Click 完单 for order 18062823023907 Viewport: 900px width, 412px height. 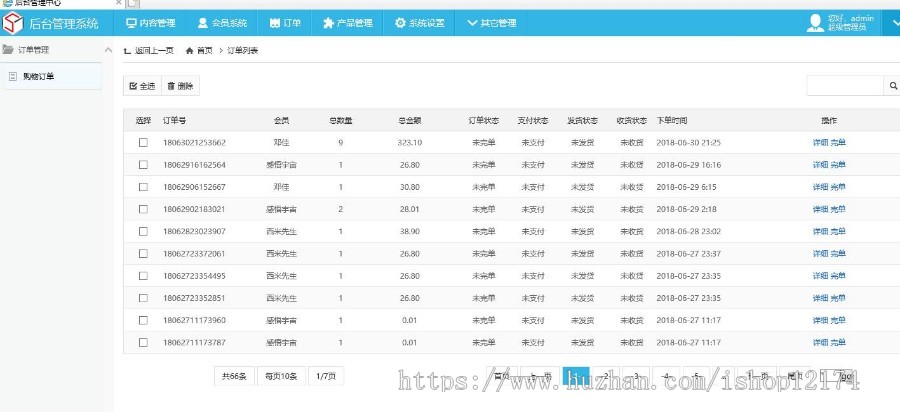click(x=838, y=231)
